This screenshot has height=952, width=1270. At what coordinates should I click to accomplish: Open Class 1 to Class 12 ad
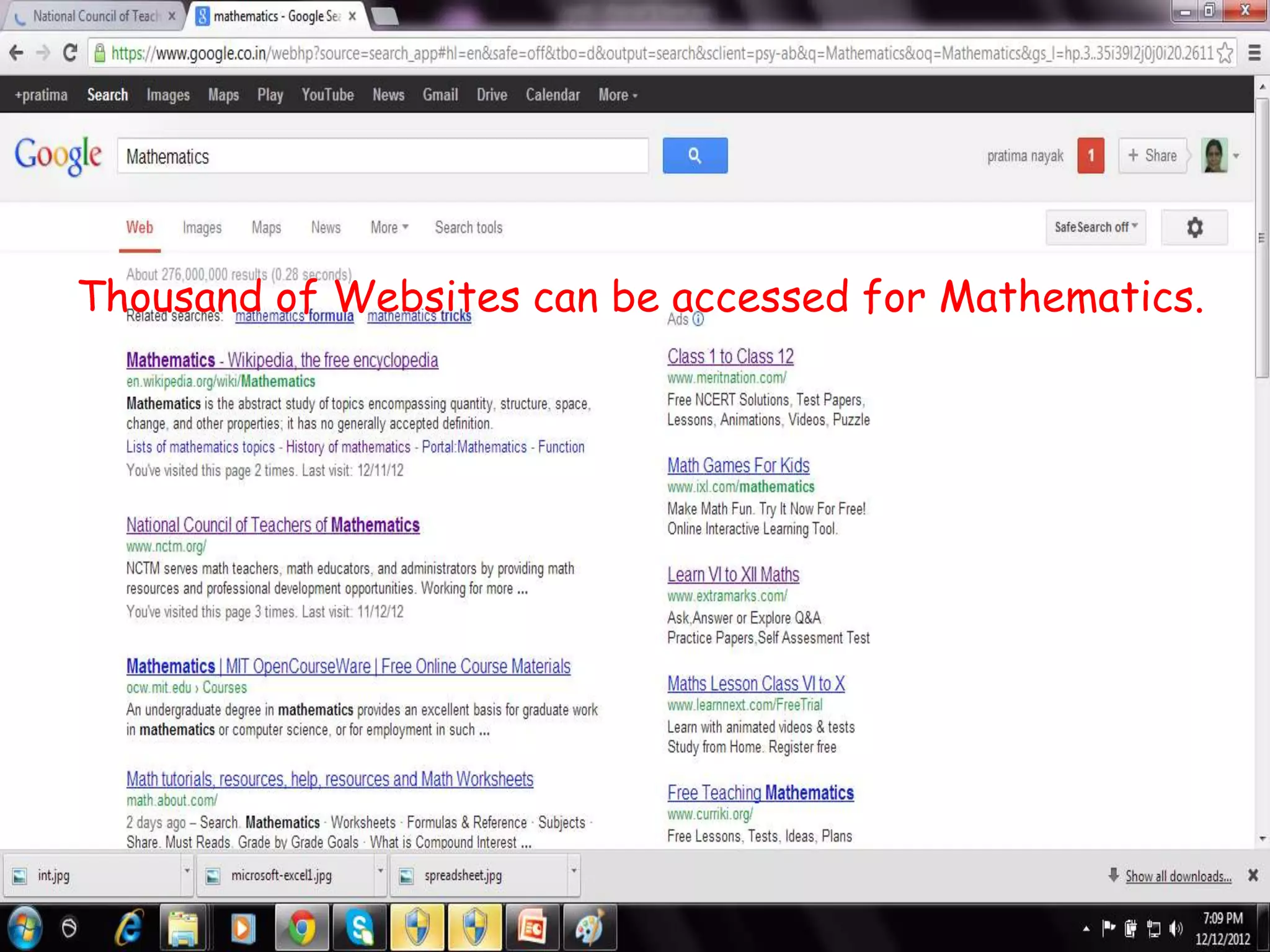(730, 356)
